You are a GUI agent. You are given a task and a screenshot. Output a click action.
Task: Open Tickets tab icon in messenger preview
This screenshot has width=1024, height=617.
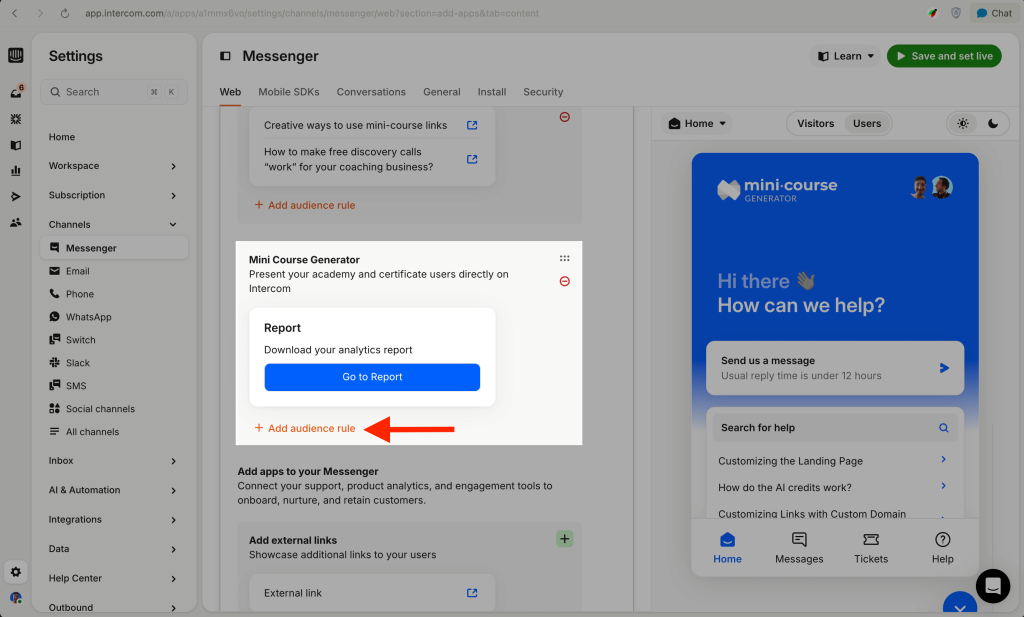click(x=871, y=539)
